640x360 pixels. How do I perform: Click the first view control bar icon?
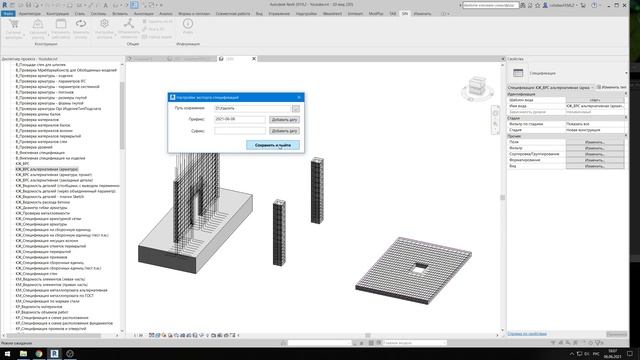pos(151,335)
